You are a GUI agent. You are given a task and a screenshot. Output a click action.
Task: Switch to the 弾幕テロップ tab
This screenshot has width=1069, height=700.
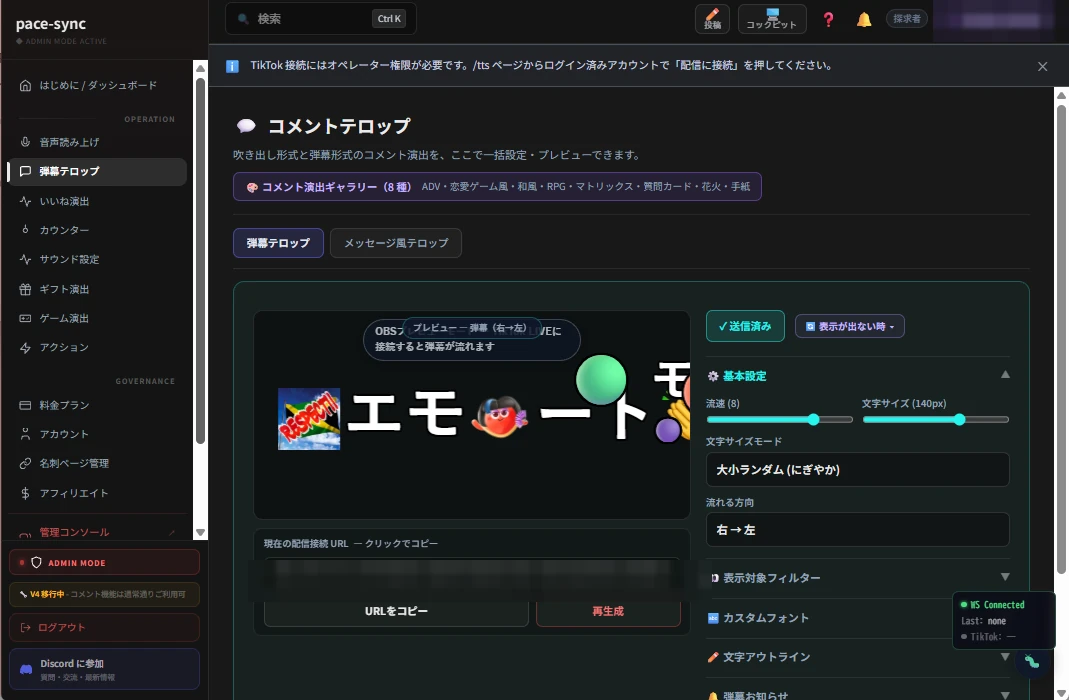pyautogui.click(x=278, y=243)
